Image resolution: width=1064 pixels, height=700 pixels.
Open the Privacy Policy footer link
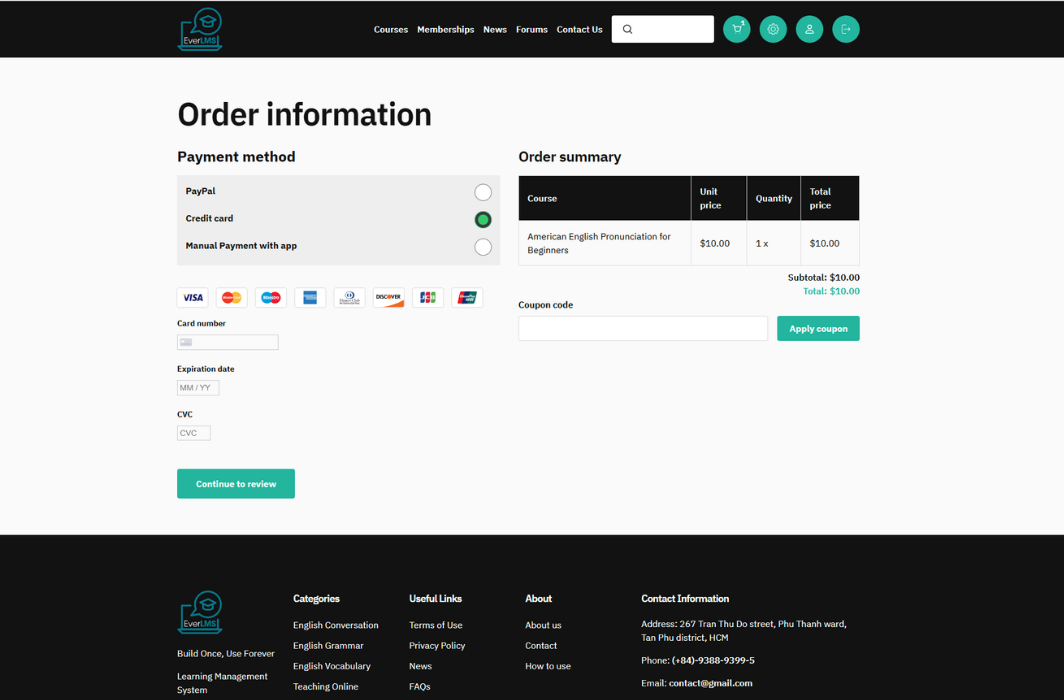point(436,646)
